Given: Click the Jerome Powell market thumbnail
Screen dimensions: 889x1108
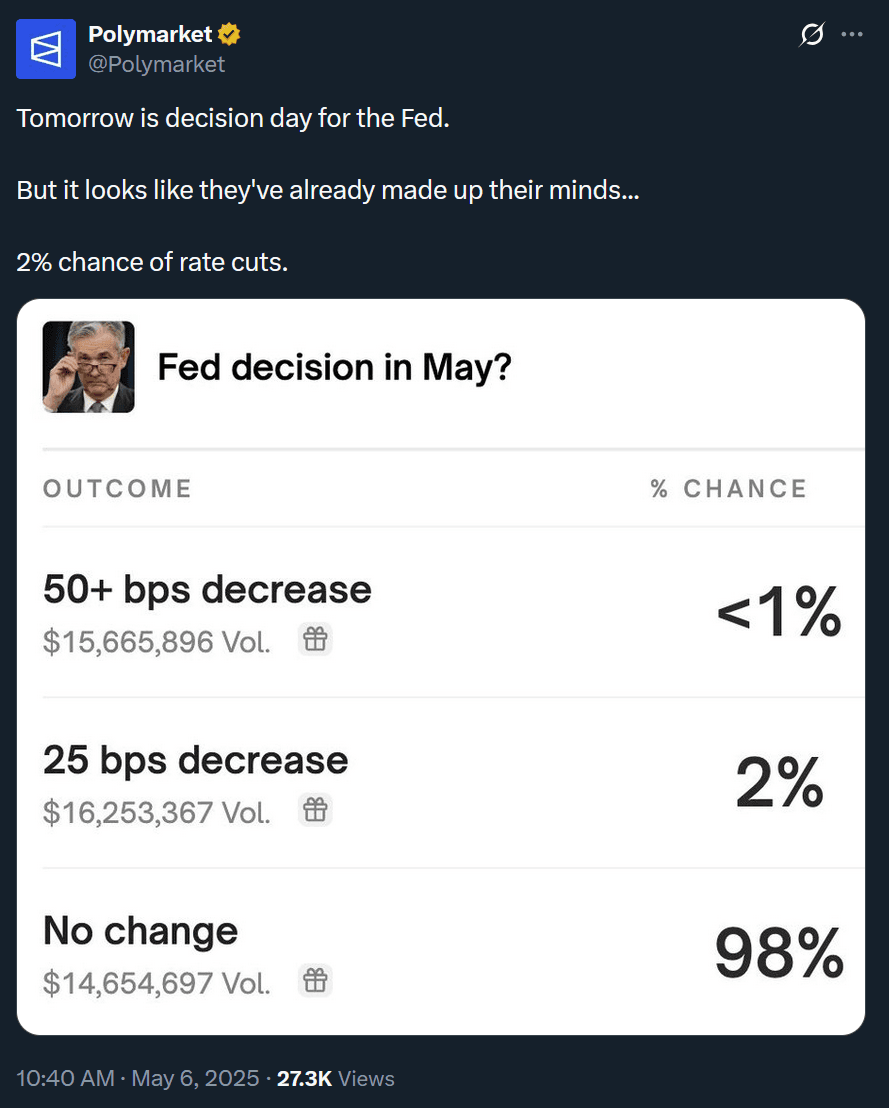Looking at the screenshot, I should (89, 367).
